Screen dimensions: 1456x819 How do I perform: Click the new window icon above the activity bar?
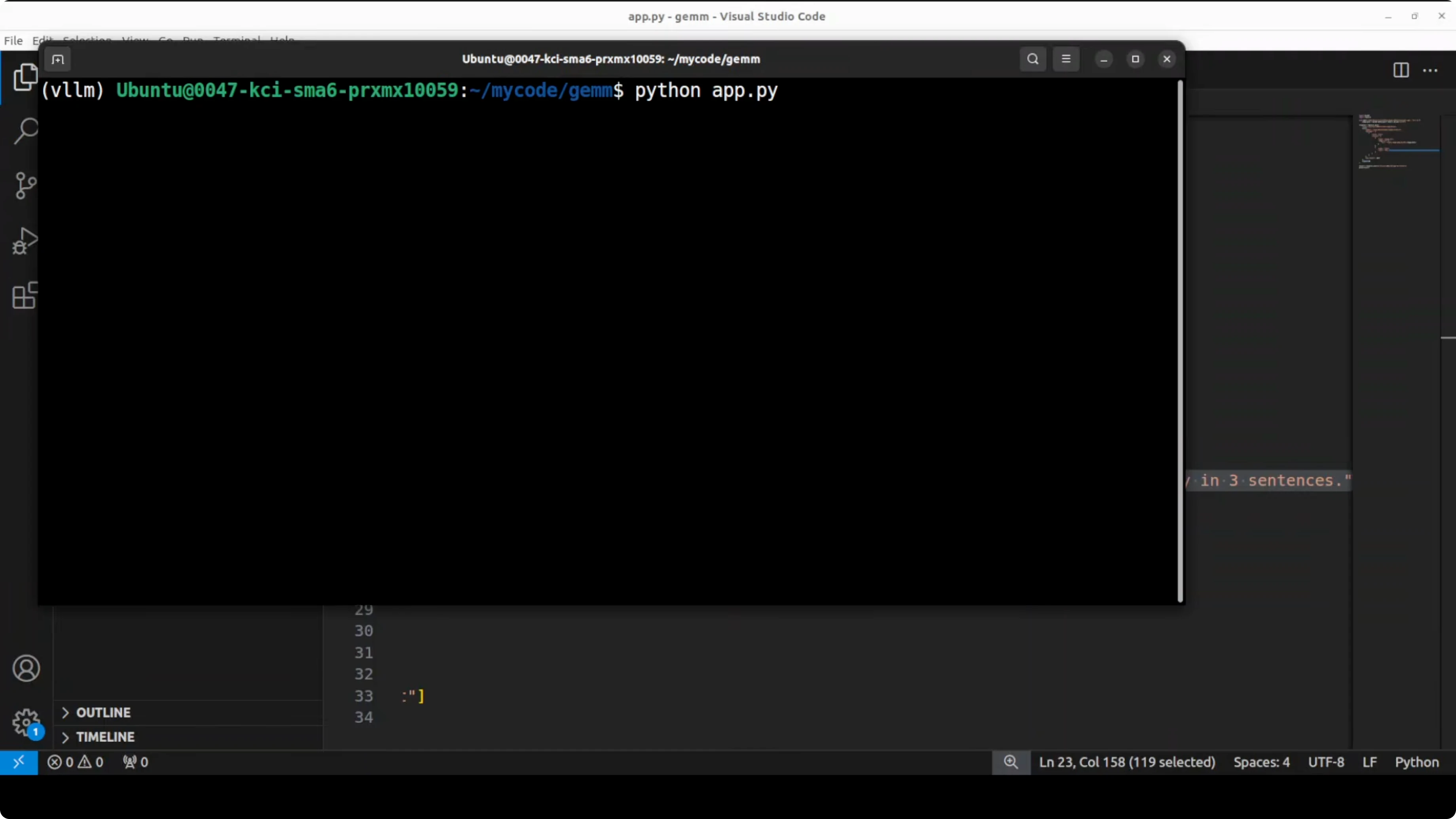pyautogui.click(x=58, y=59)
